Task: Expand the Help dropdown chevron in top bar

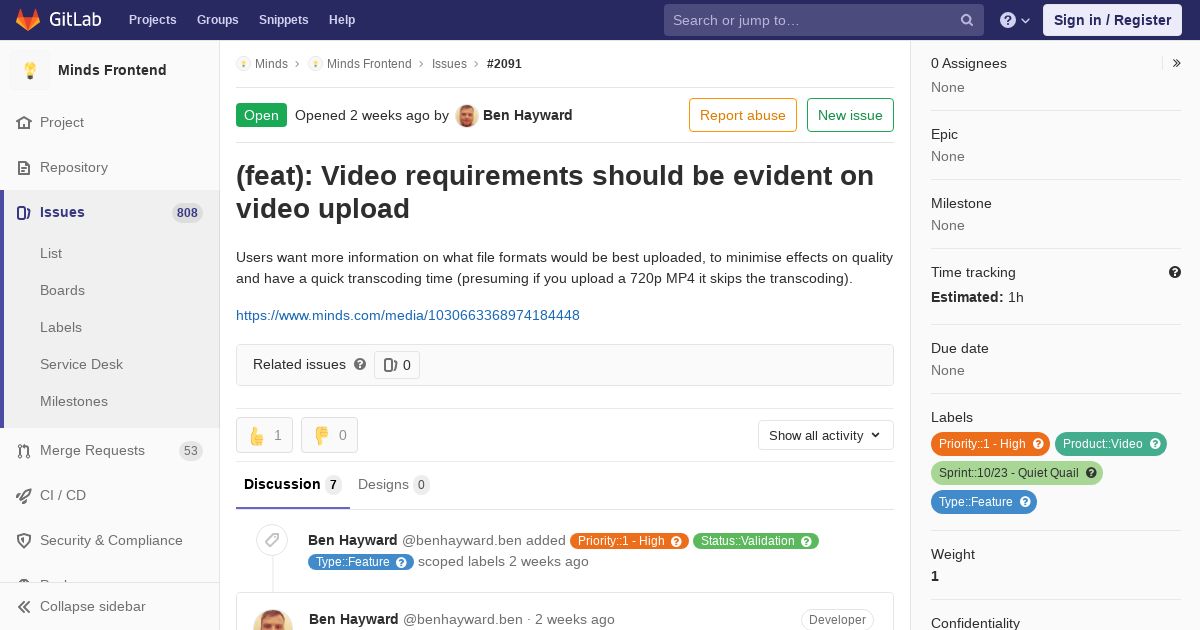Action: 1026,20
